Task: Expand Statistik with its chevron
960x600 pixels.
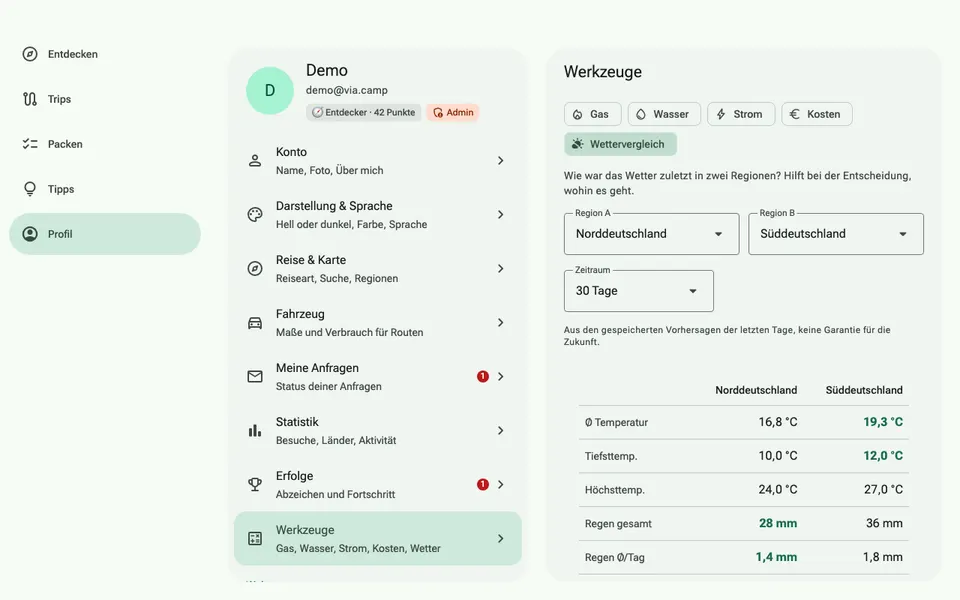Action: click(x=501, y=430)
